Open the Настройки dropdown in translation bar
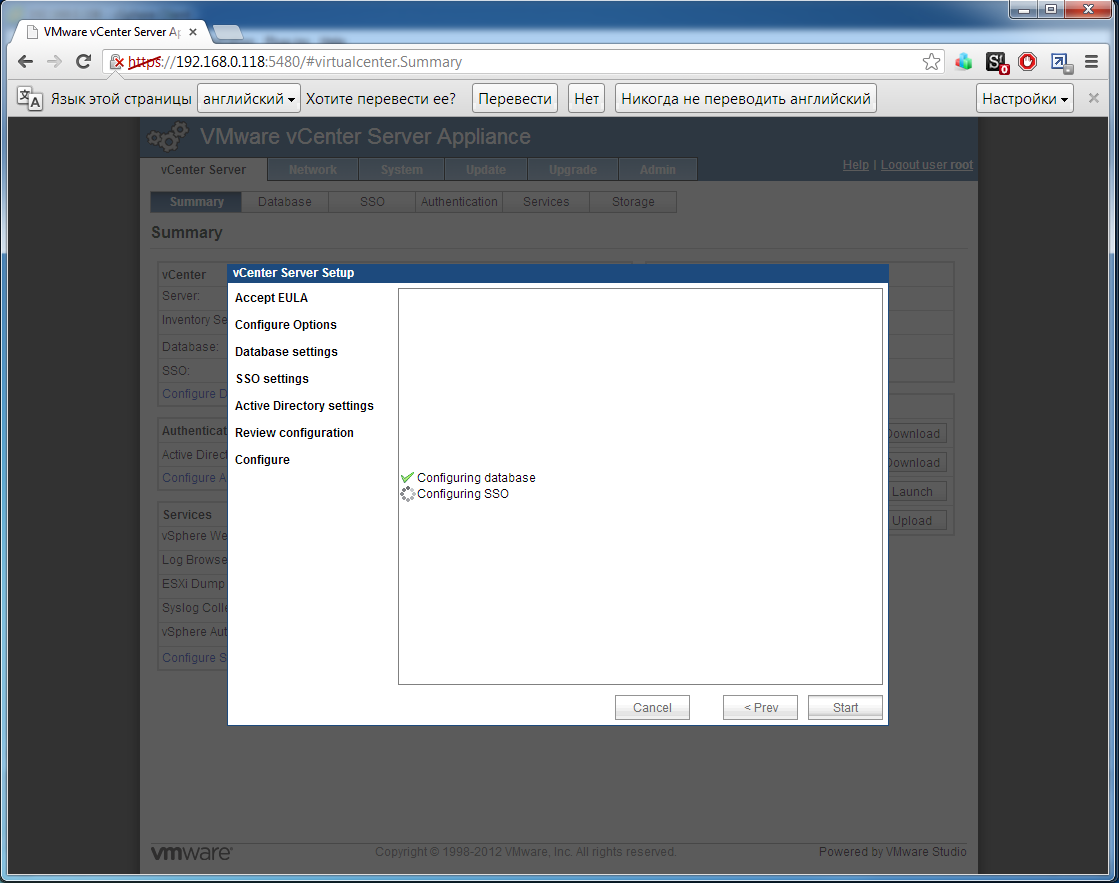The height and width of the screenshot is (883, 1119). [1025, 99]
